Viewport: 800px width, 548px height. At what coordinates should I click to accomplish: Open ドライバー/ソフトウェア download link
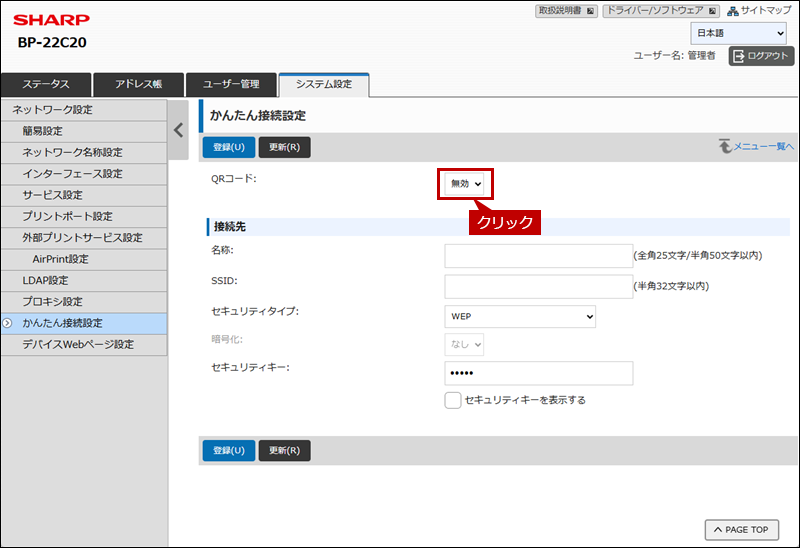(661, 11)
